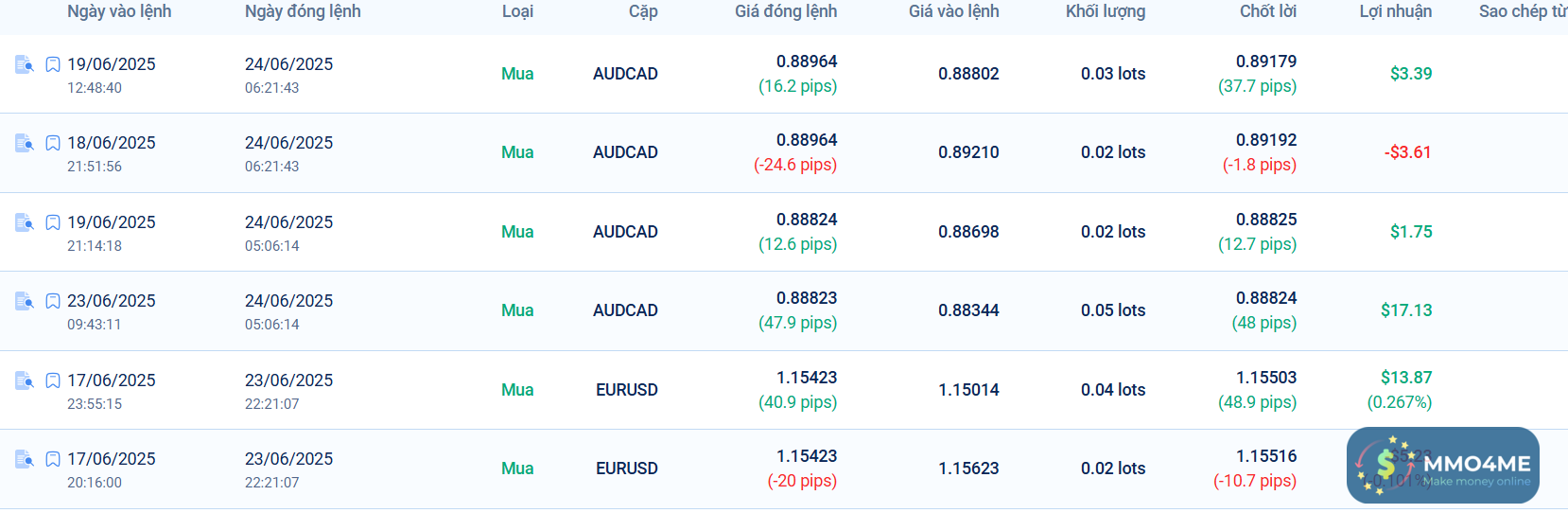1568x513 pixels.
Task: Sort by the 'Ngày vào lệnh' column header
Action: click(119, 11)
